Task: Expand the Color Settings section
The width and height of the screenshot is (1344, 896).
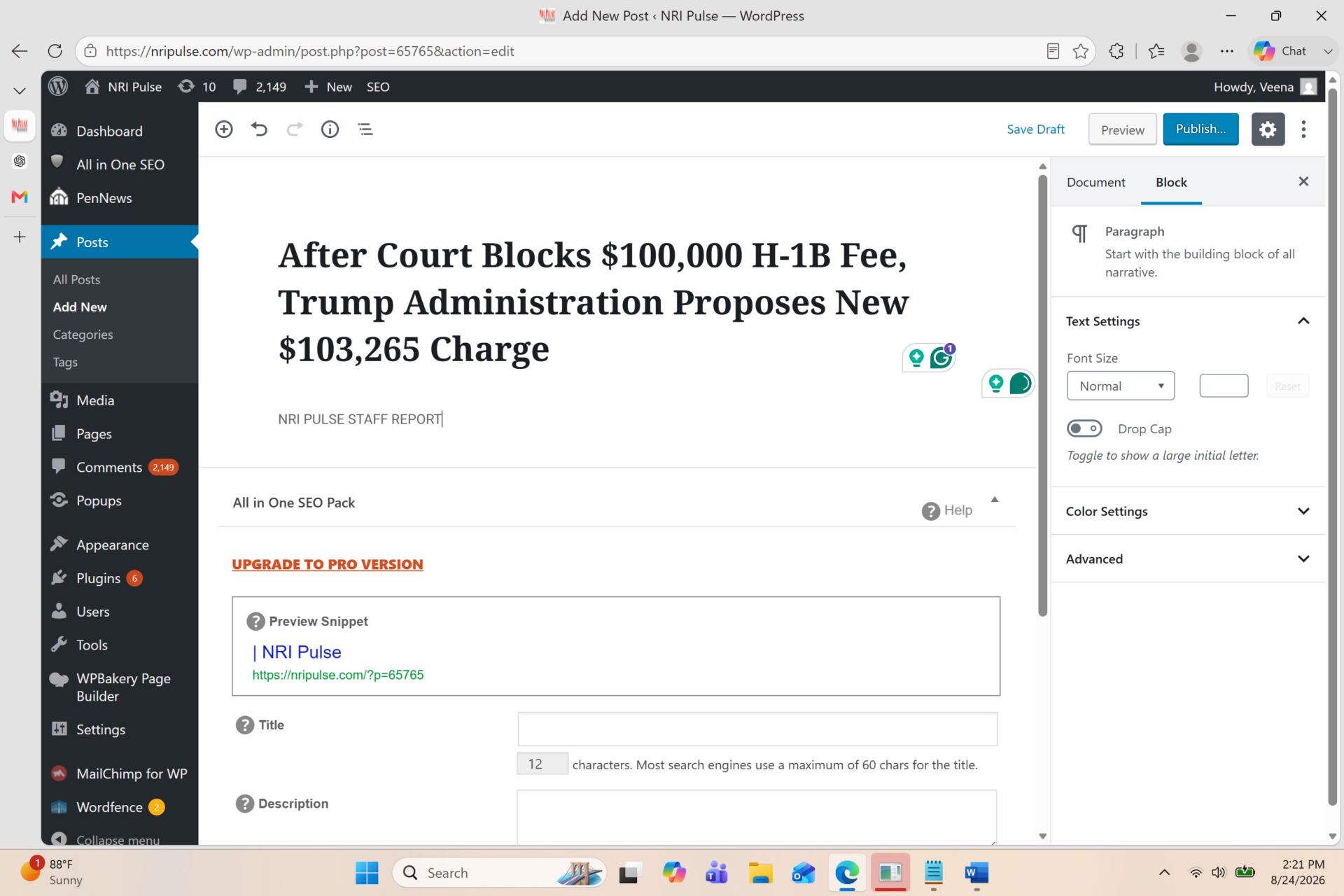Action: (x=1303, y=512)
